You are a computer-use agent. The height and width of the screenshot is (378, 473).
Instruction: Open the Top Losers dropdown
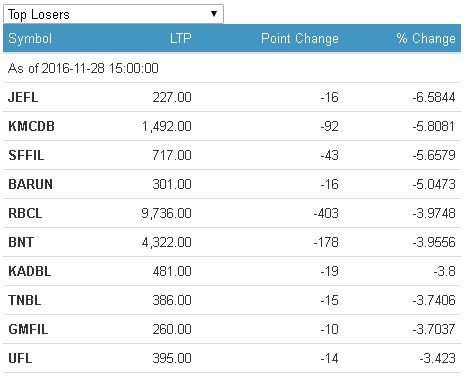(x=113, y=14)
